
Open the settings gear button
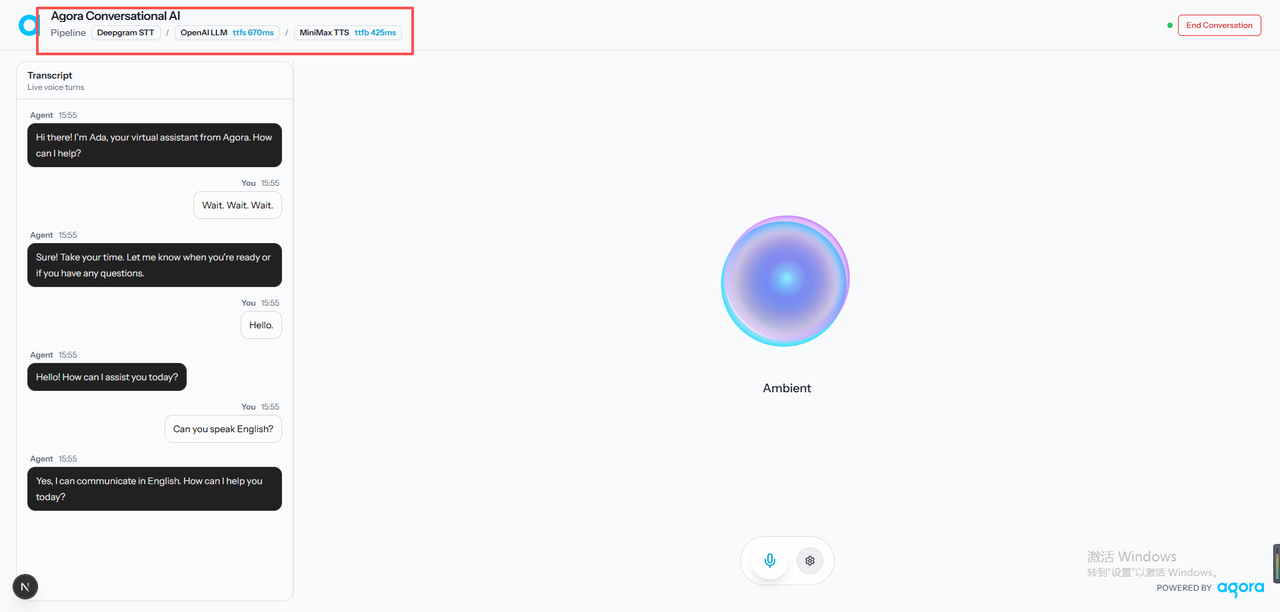point(810,561)
